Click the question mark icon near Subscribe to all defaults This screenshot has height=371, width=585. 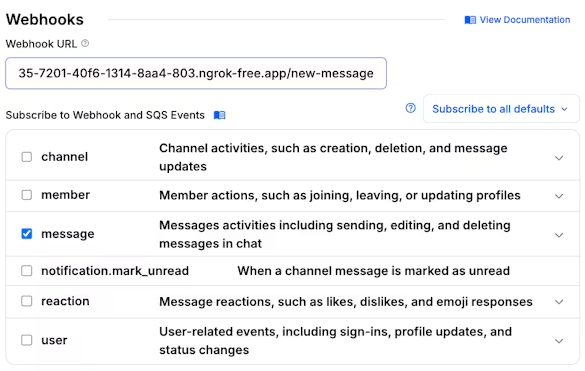coord(410,108)
